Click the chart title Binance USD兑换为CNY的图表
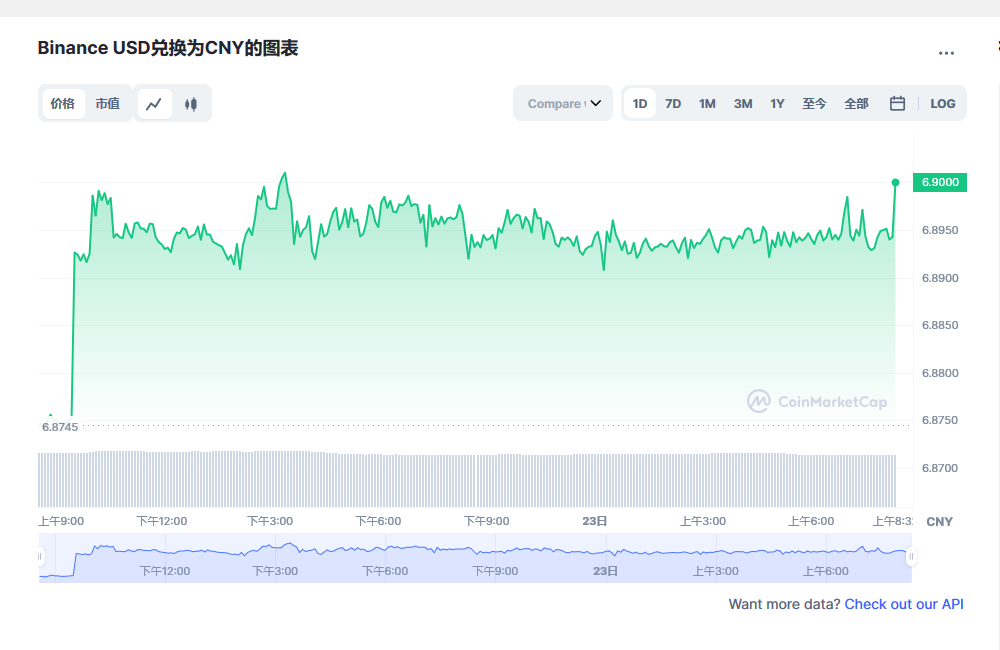Image resolution: width=1000 pixels, height=650 pixels. [x=168, y=48]
